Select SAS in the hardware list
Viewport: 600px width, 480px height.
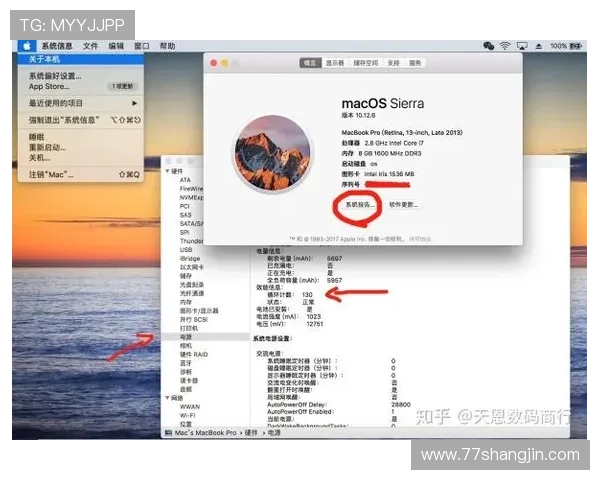point(186,215)
